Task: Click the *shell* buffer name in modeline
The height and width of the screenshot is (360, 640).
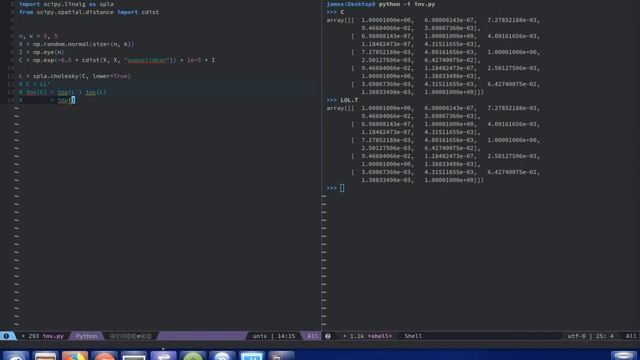Action: pyautogui.click(x=379, y=336)
